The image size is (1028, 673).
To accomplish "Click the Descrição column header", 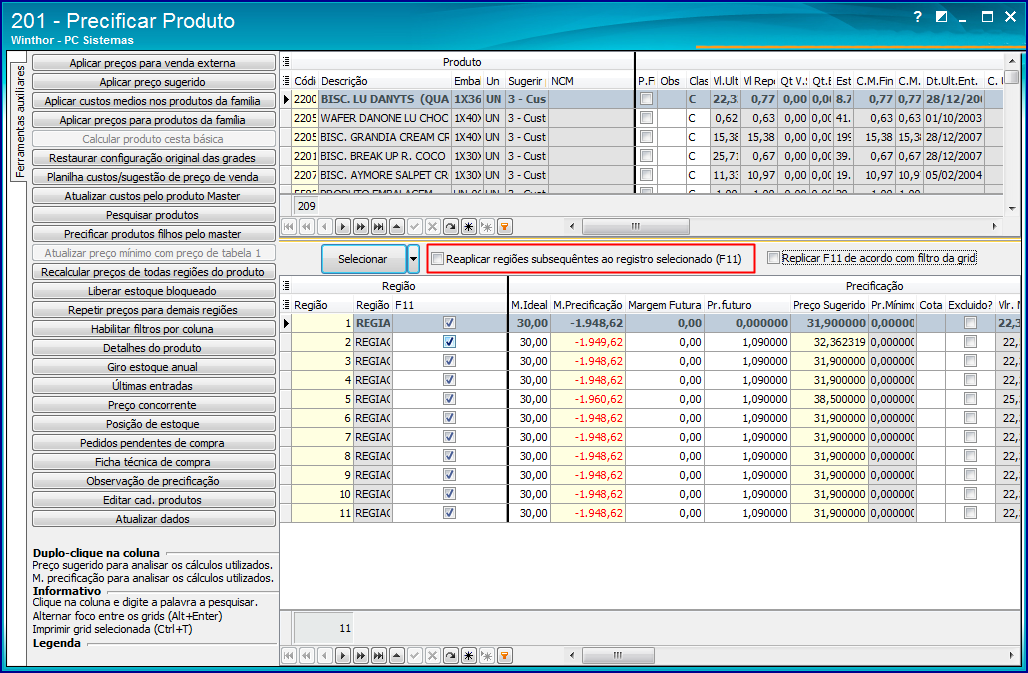I will click(x=386, y=81).
